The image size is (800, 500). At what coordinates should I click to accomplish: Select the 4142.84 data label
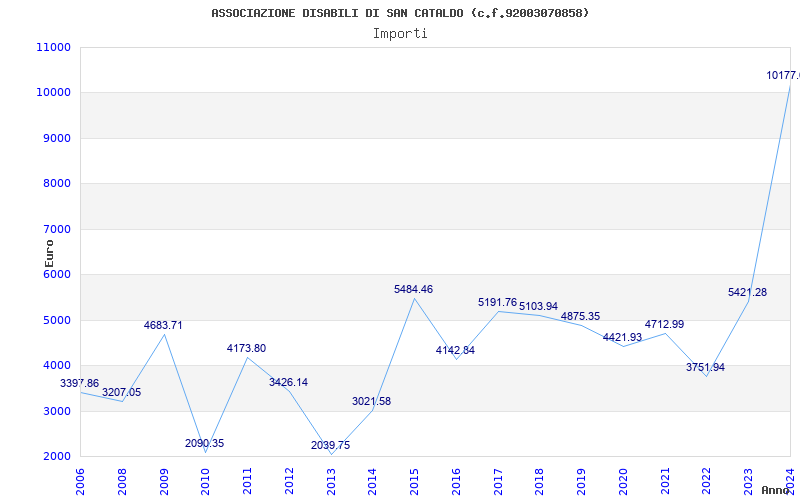(455, 351)
